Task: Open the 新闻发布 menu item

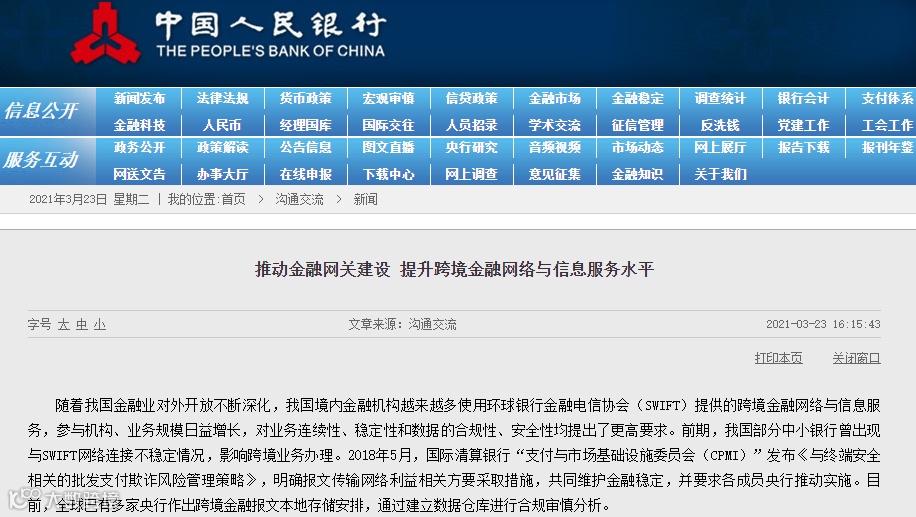Action: [140, 98]
